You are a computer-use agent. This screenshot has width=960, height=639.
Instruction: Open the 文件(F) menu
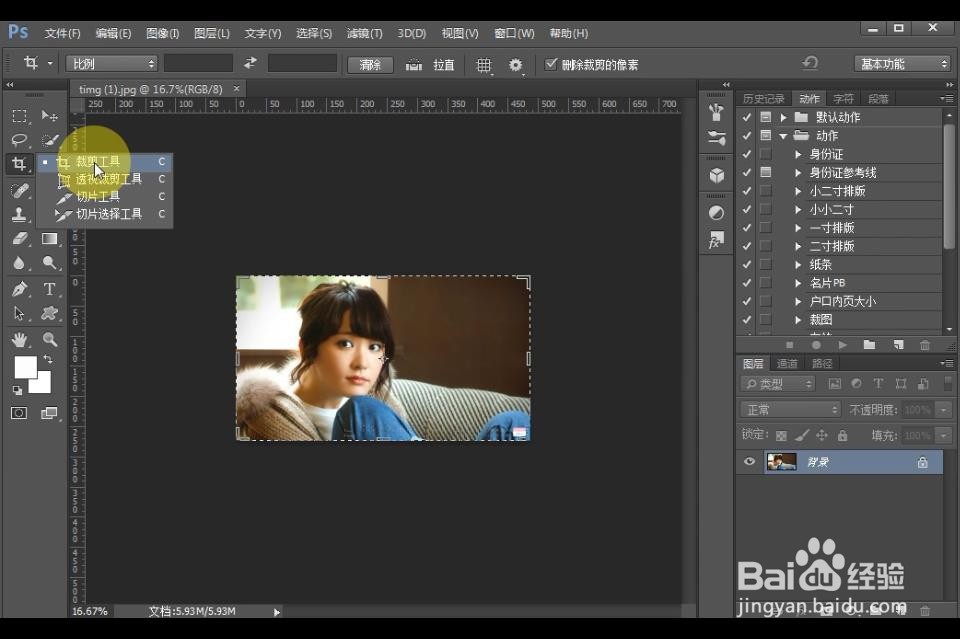[x=62, y=33]
